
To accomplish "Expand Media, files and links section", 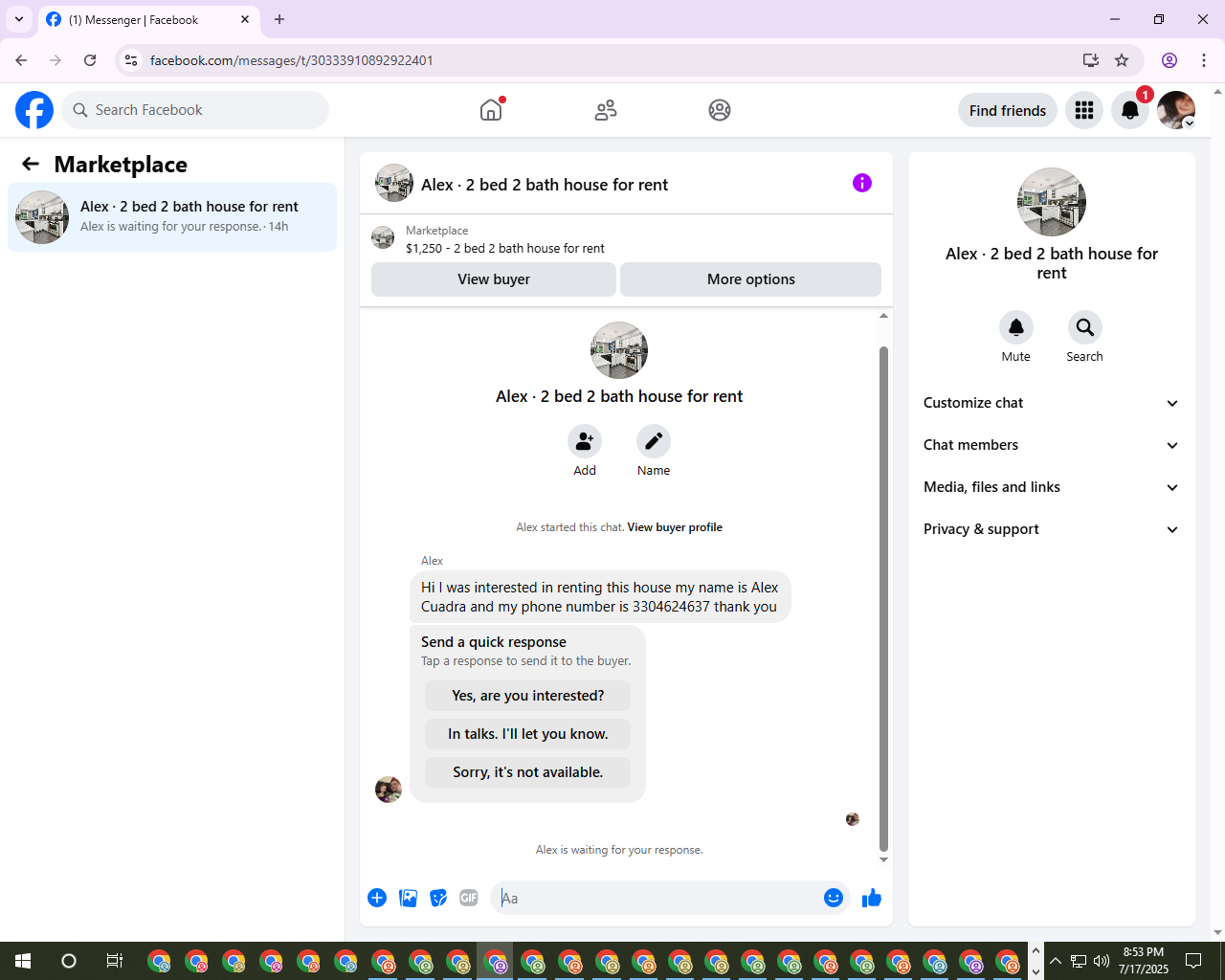I will [1052, 487].
